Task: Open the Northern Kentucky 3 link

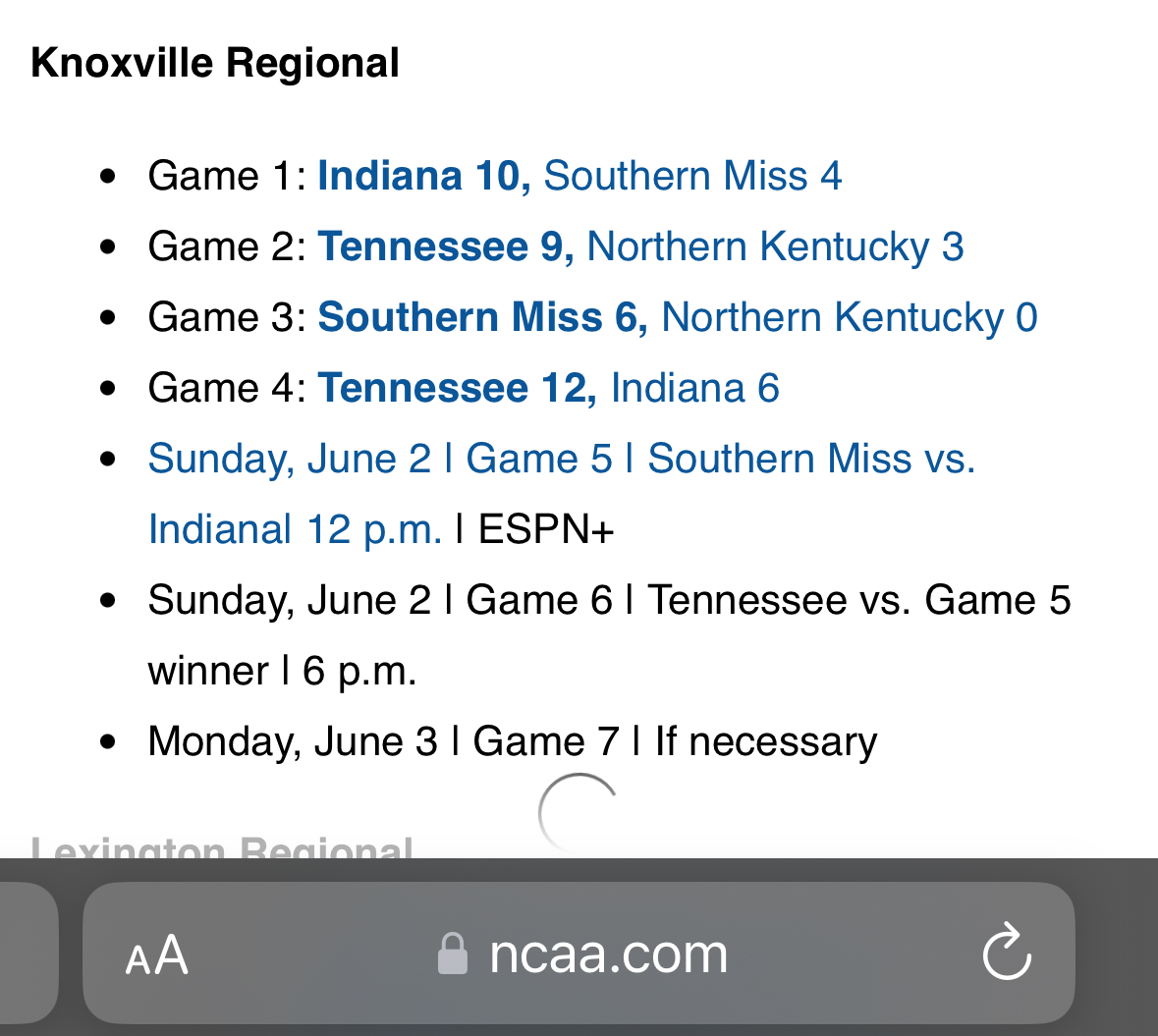Action: (775, 246)
